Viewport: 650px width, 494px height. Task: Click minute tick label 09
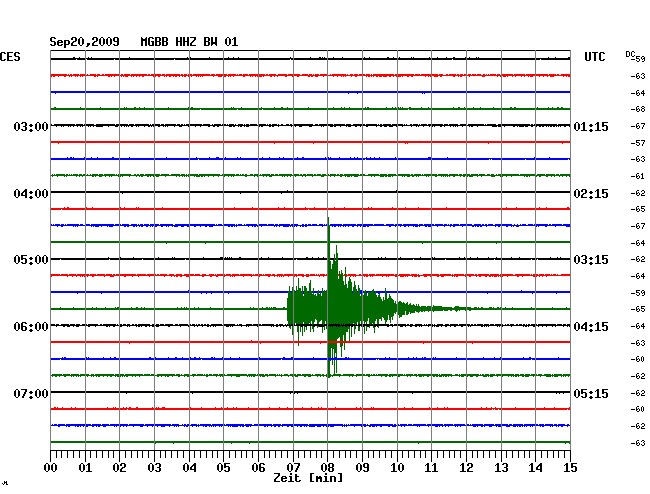pyautogui.click(x=362, y=467)
